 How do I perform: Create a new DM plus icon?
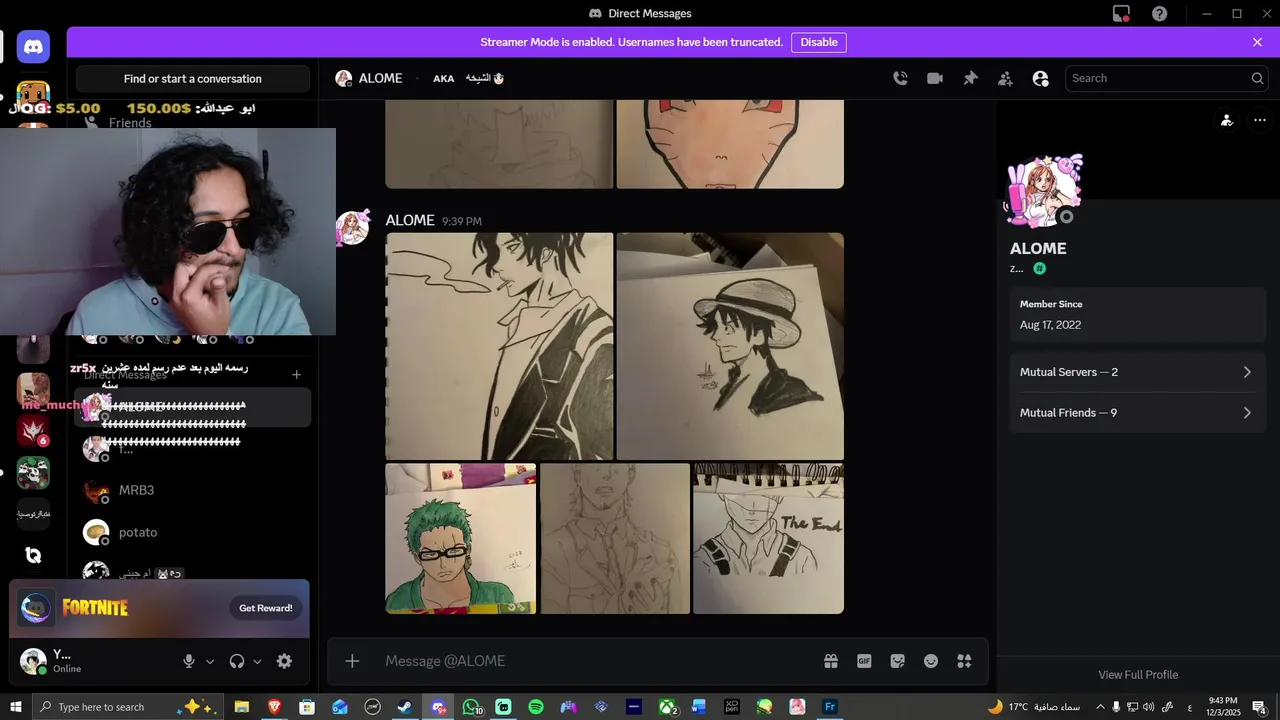coord(296,375)
